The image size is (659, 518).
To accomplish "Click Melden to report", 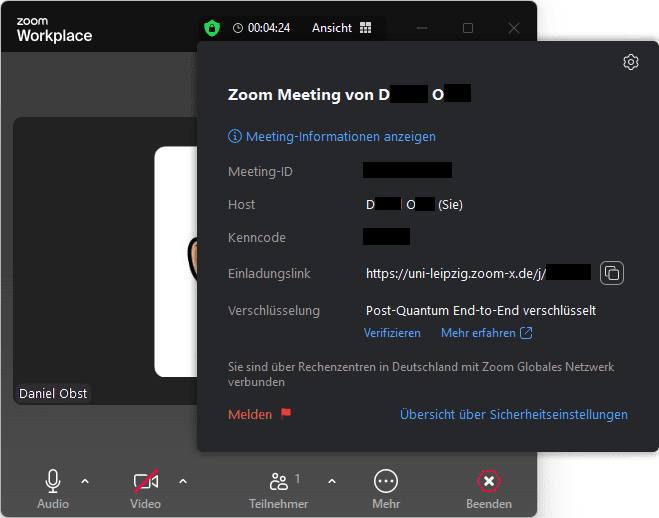I will click(x=250, y=414).
